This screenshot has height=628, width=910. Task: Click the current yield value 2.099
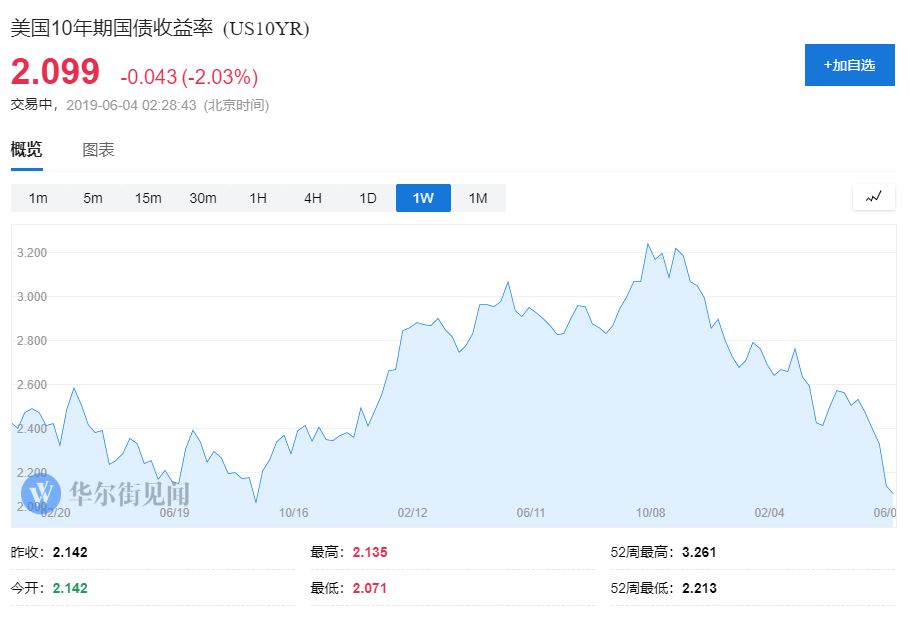(x=55, y=72)
